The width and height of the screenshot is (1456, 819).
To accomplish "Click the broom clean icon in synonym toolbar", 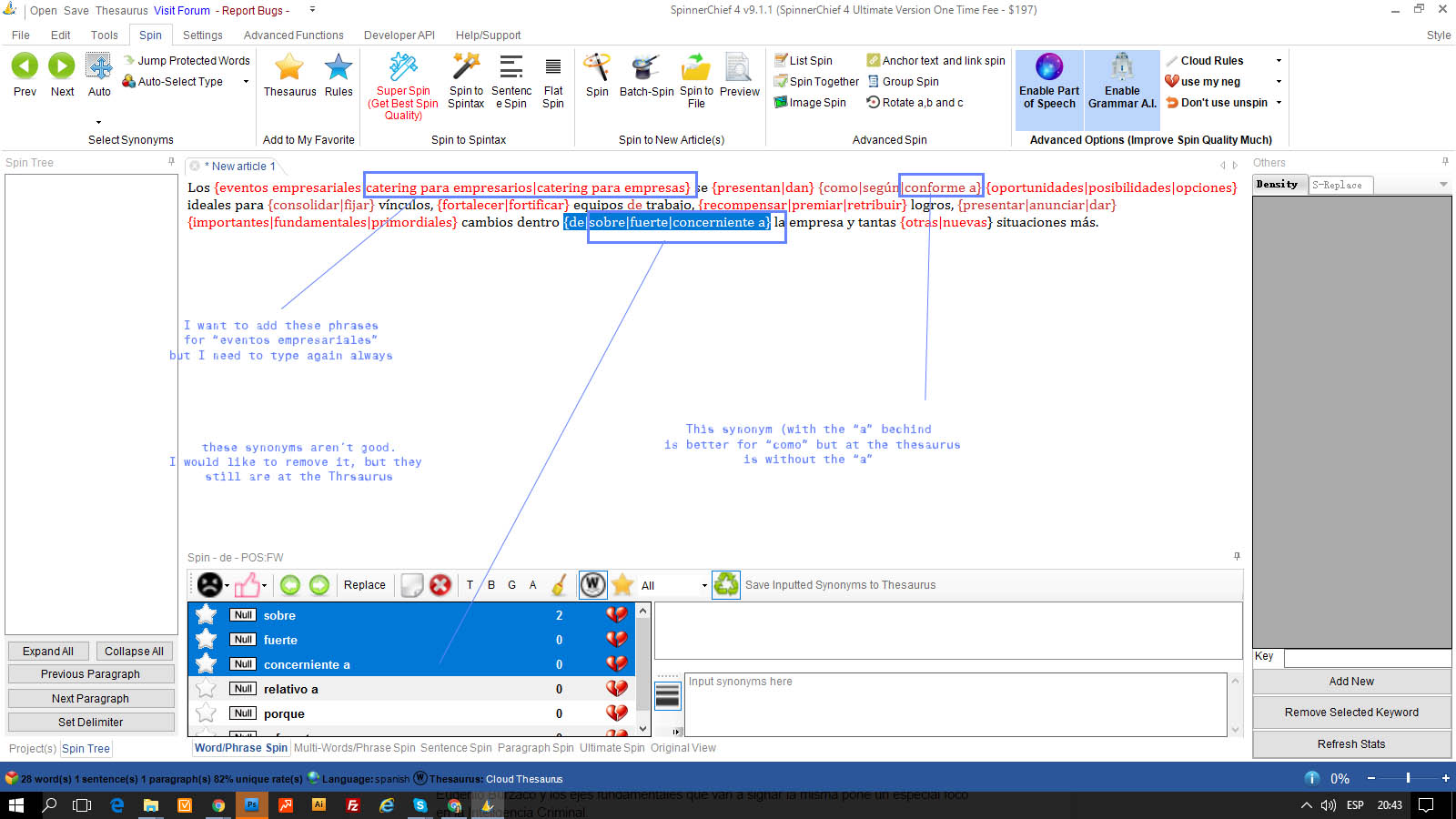I will click(x=561, y=585).
